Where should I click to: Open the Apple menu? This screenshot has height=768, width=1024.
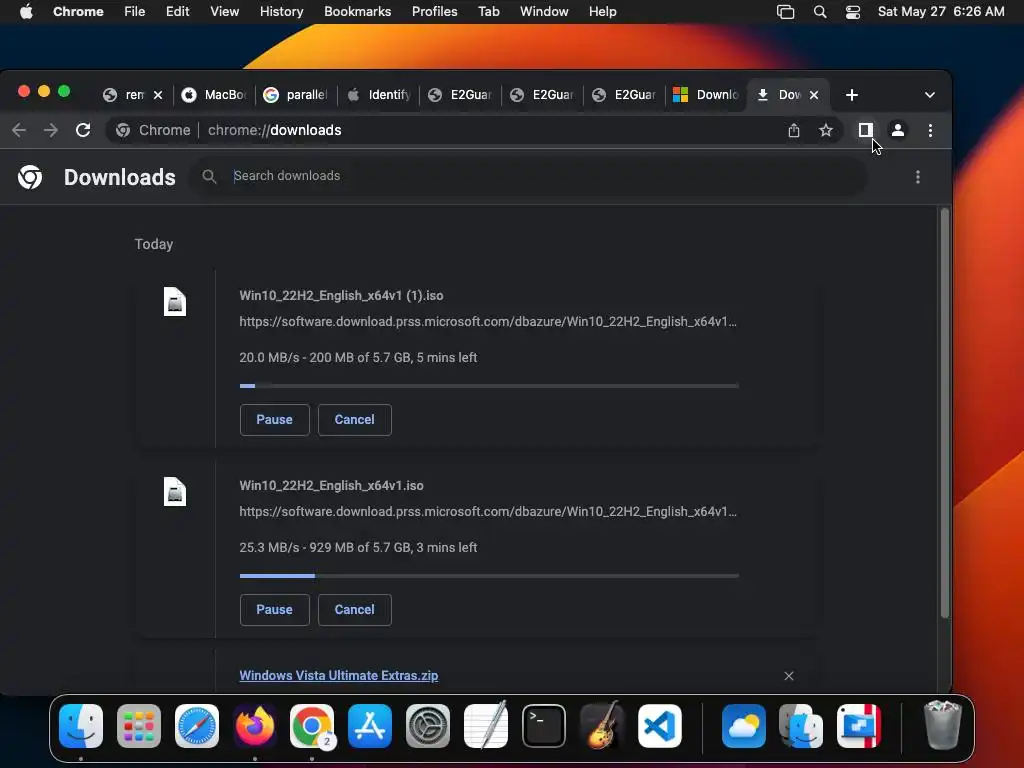tap(26, 12)
